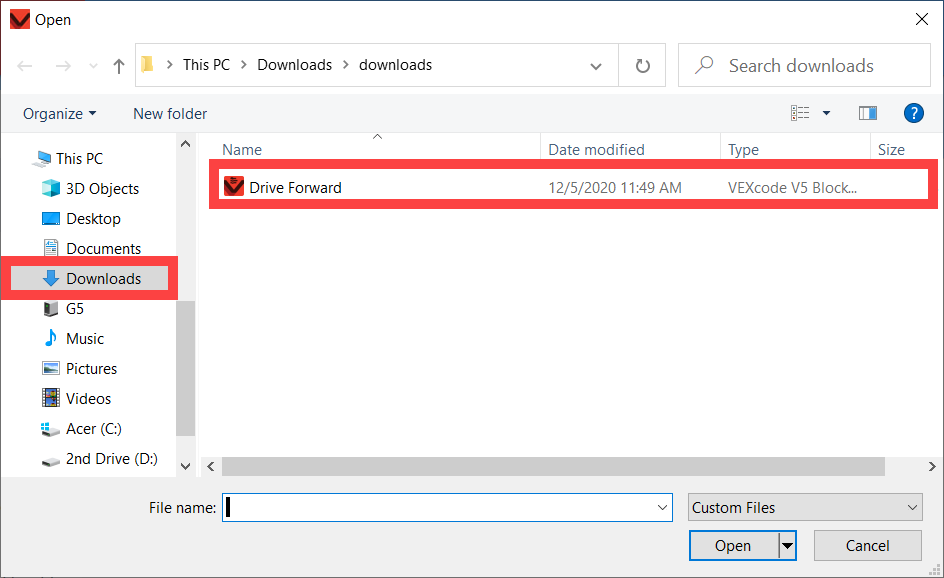The width and height of the screenshot is (944, 578).
Task: Select the Acer (C:) drive
Action: click(x=94, y=428)
